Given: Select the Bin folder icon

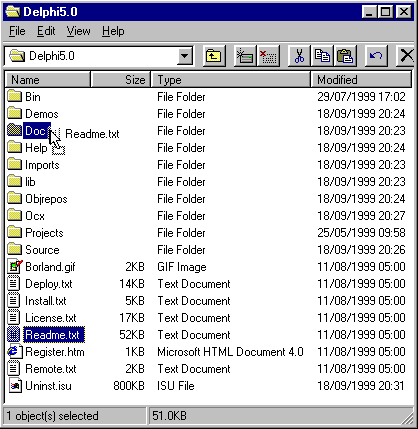Looking at the screenshot, I should [x=14, y=97].
